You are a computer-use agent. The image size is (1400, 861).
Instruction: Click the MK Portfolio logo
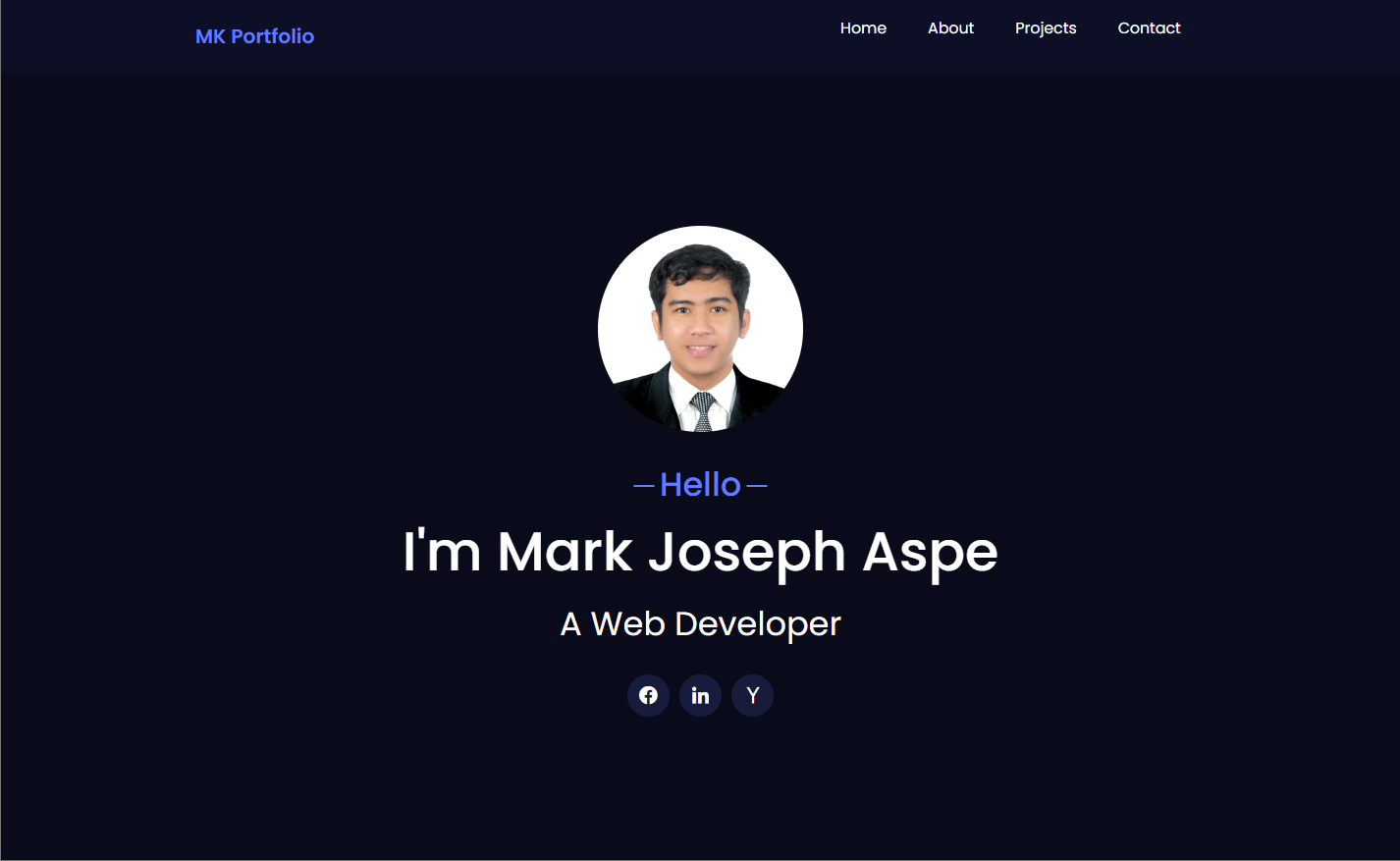(x=254, y=36)
